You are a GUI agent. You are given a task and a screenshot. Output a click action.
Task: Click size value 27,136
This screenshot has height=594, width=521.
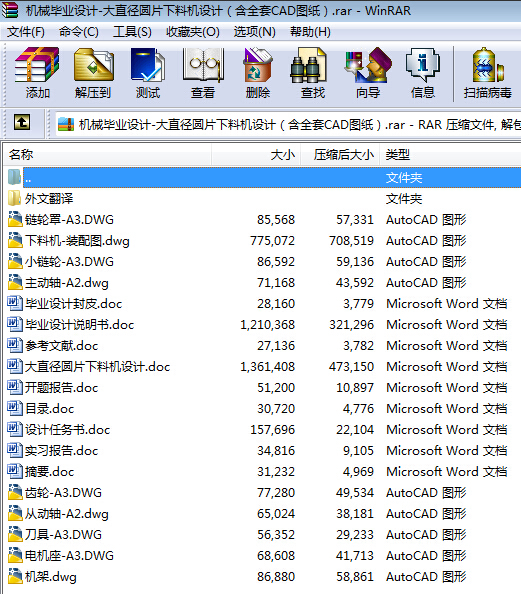click(276, 345)
